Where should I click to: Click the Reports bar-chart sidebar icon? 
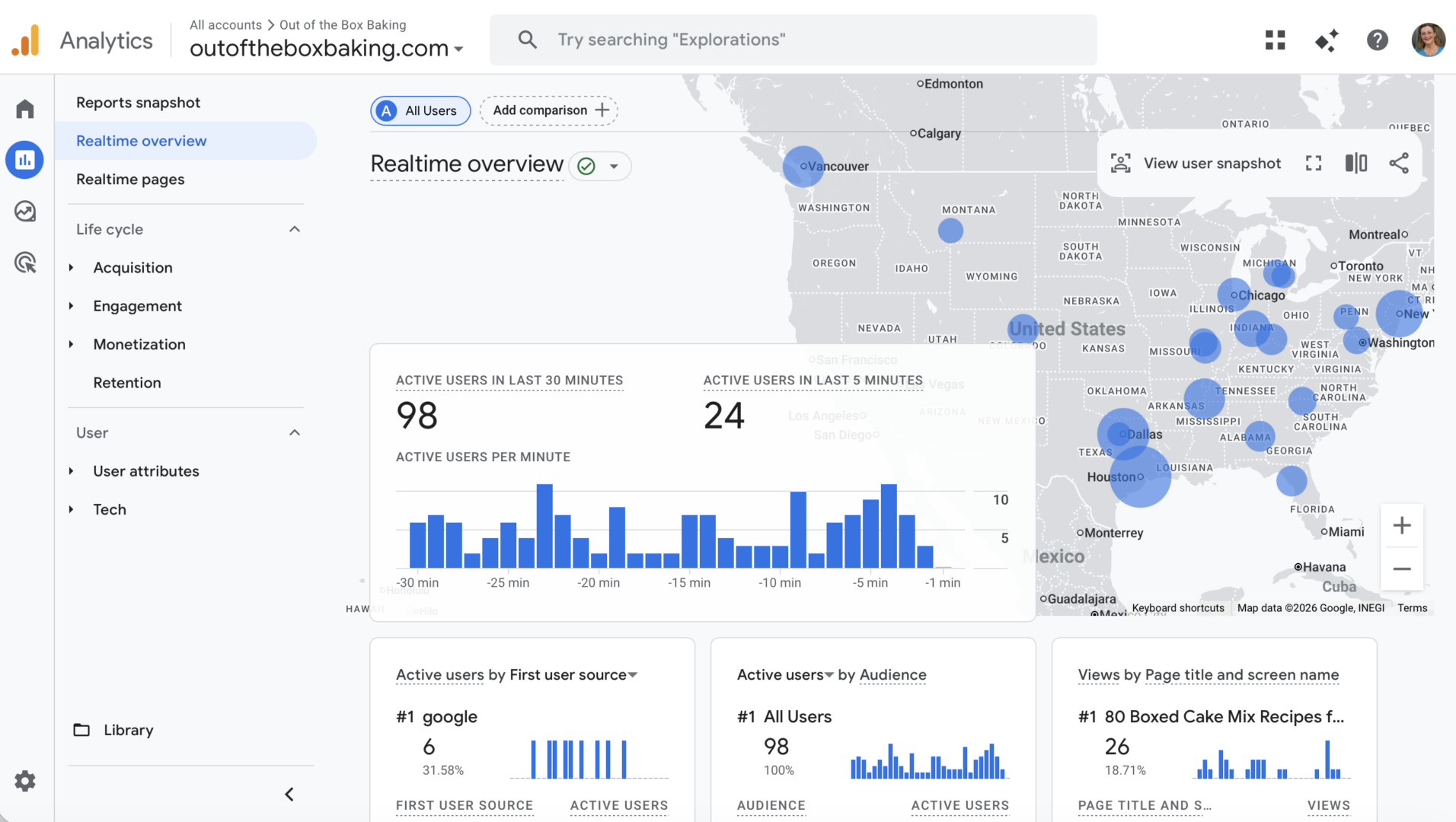tap(25, 160)
